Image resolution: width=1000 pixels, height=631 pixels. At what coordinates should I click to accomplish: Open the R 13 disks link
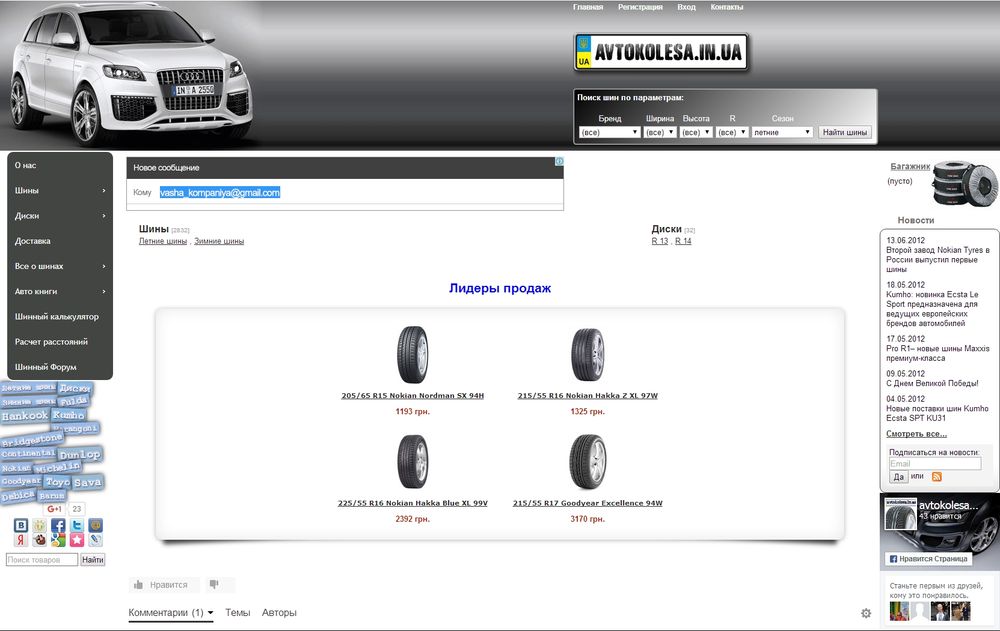659,241
